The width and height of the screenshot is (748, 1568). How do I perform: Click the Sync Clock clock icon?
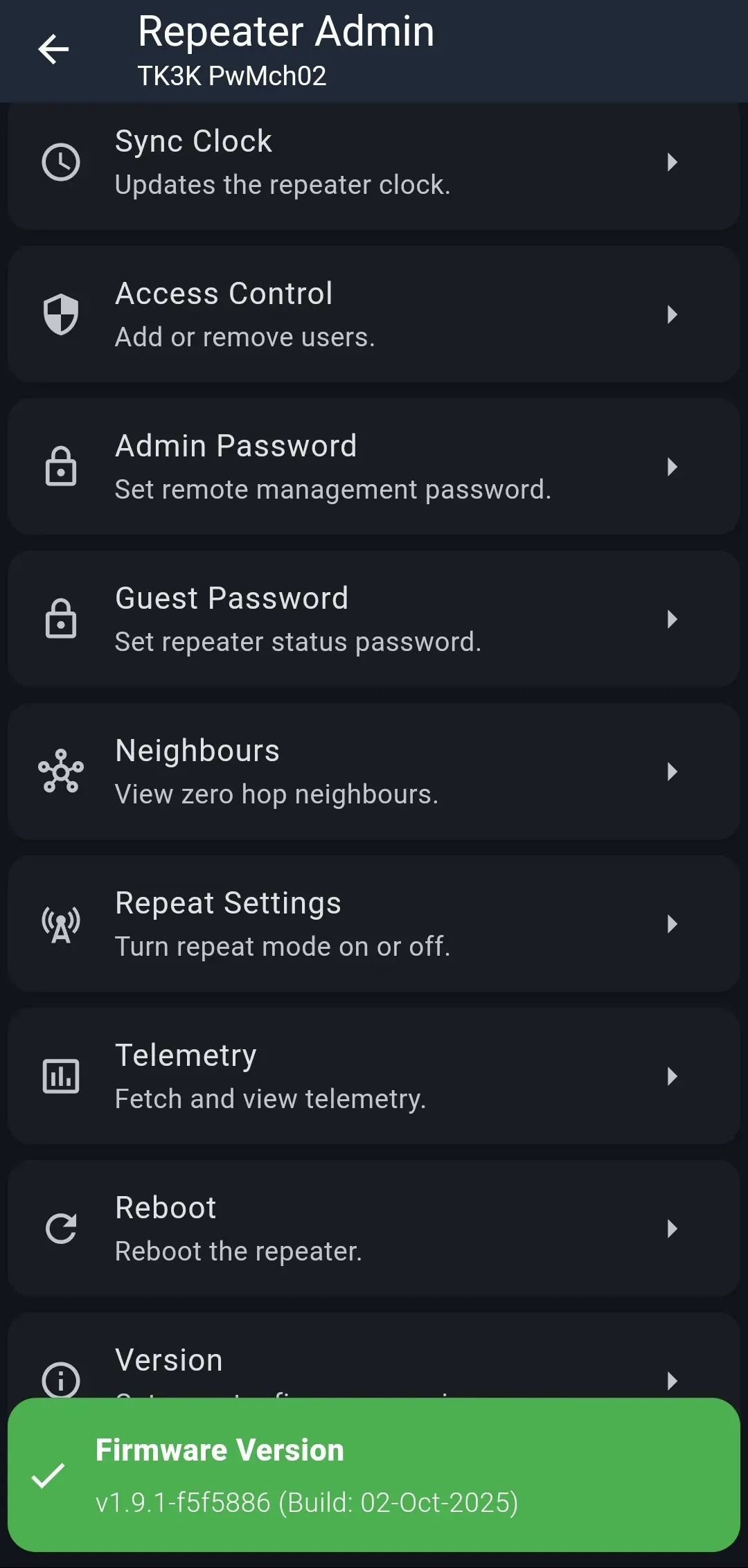(61, 162)
